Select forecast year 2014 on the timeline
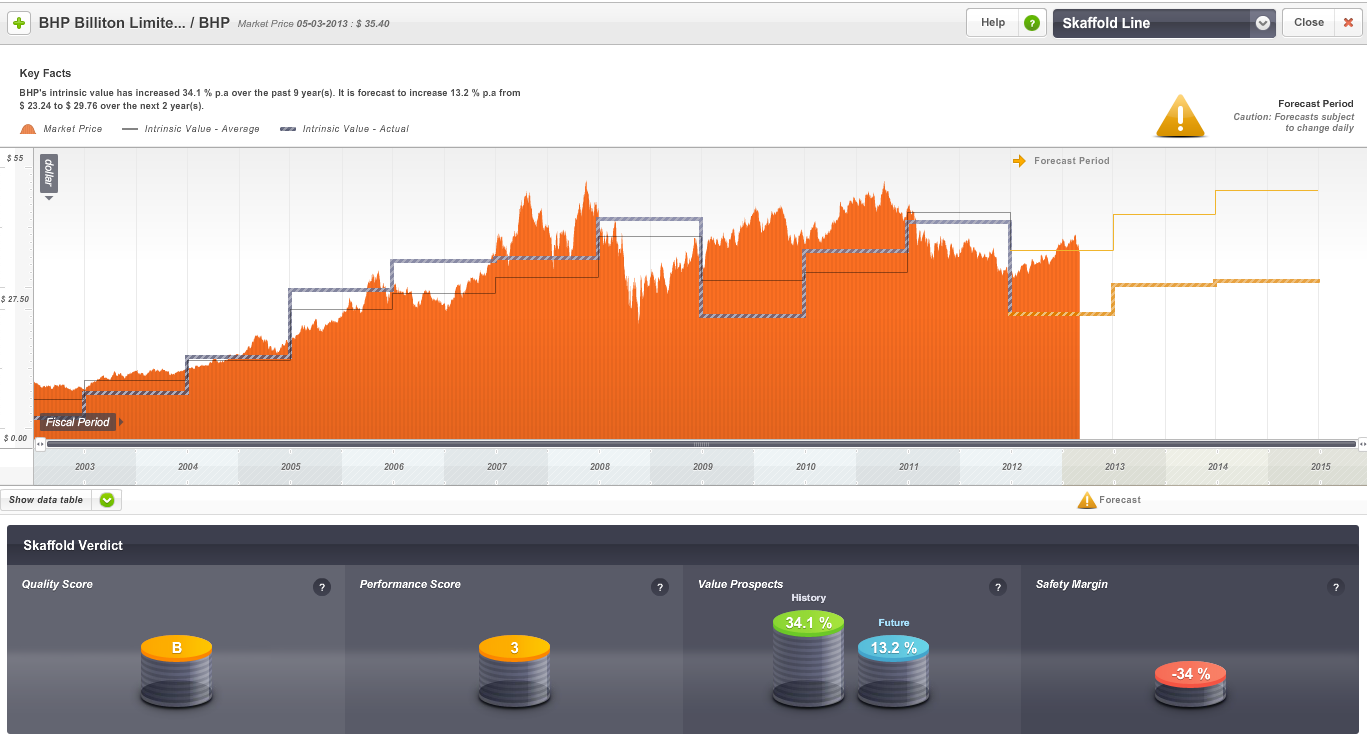1367x741 pixels. [1218, 467]
